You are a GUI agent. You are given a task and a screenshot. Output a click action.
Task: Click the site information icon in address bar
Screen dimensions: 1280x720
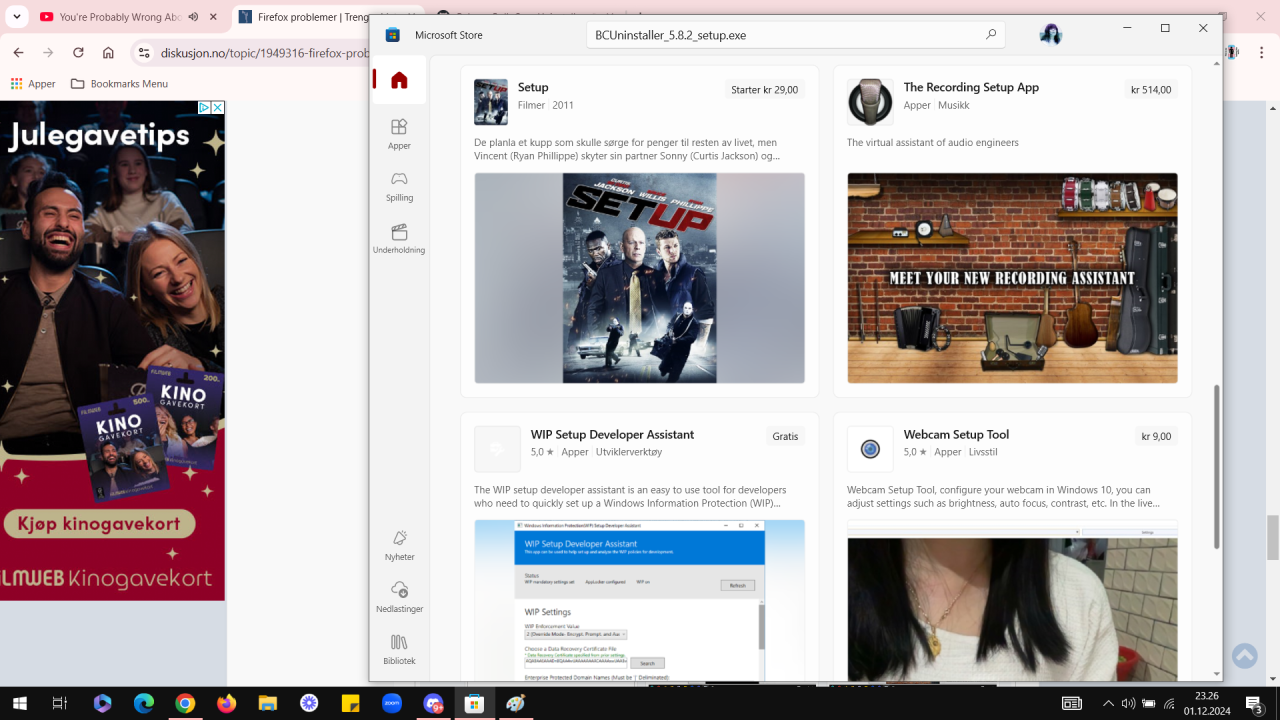click(144, 53)
